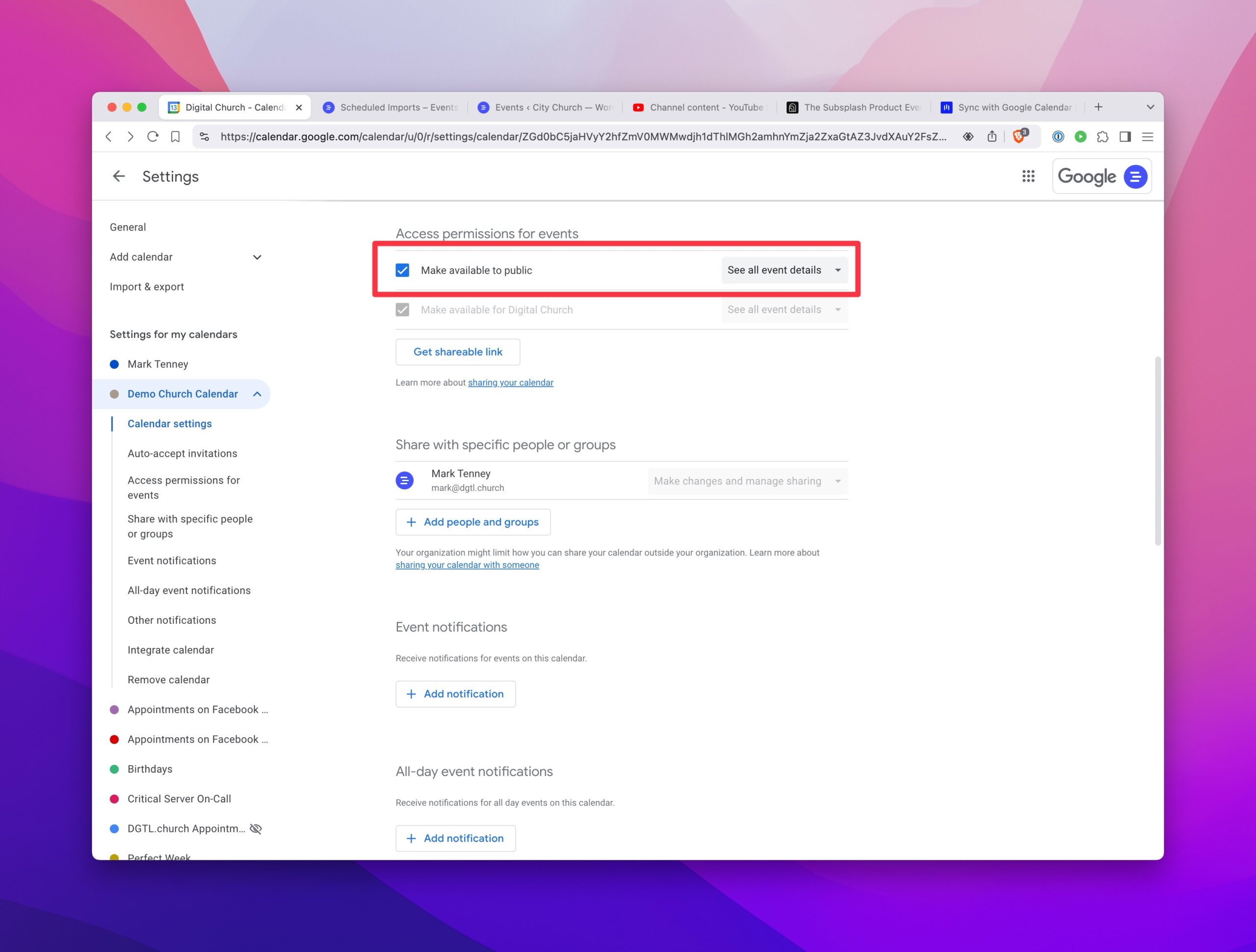The width and height of the screenshot is (1256, 952).
Task: Select Mark Tenney calendar in sidebar
Action: pos(158,364)
